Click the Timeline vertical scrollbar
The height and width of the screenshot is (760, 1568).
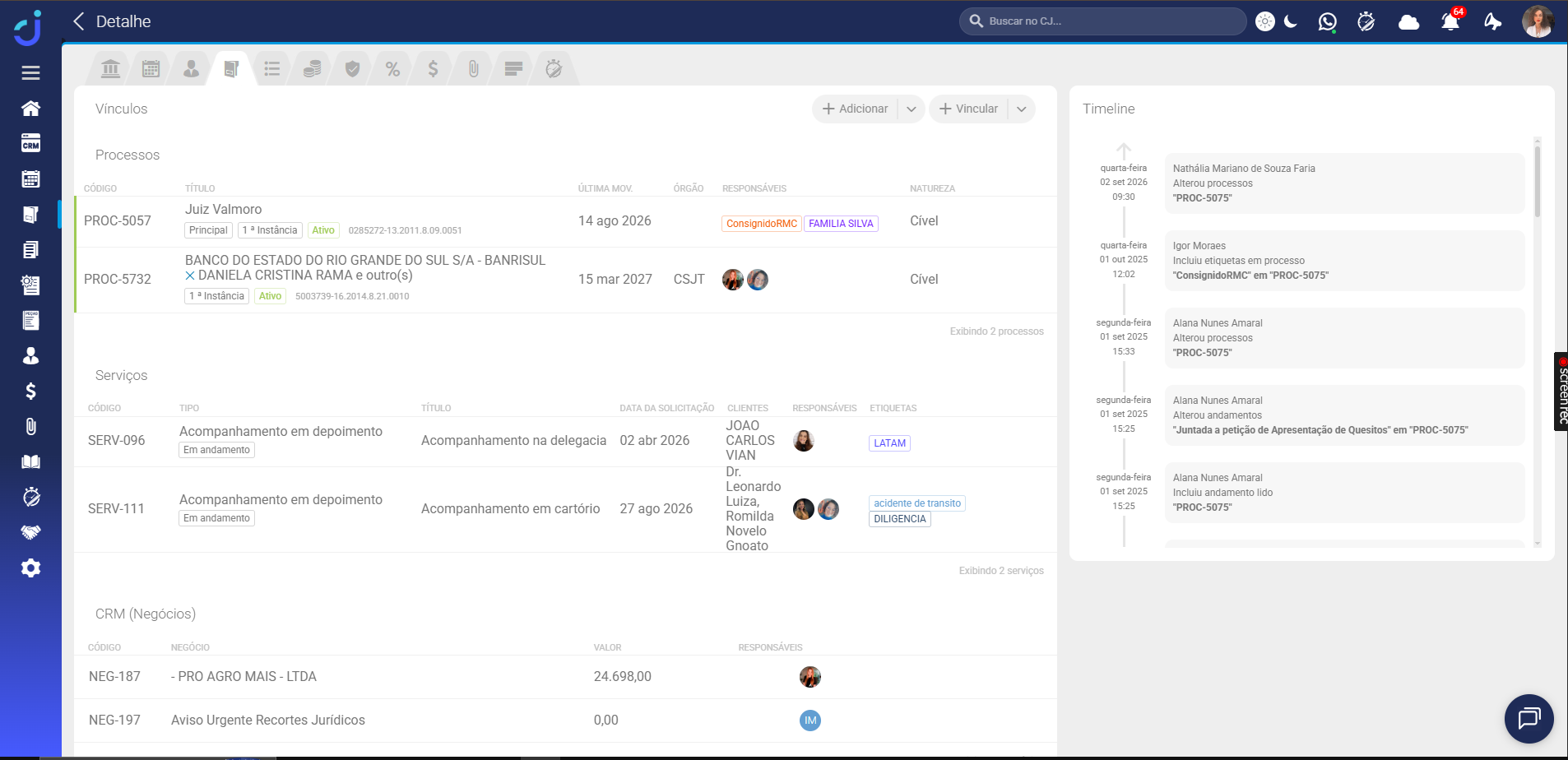pyautogui.click(x=1537, y=341)
